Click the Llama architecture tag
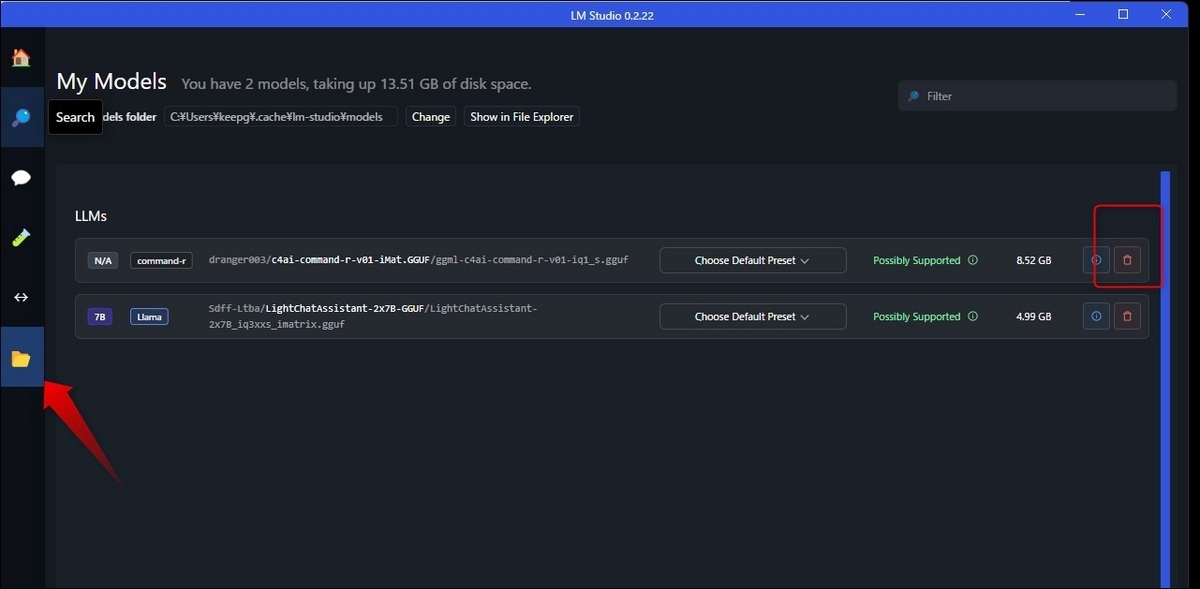Image resolution: width=1200 pixels, height=589 pixels. [149, 317]
